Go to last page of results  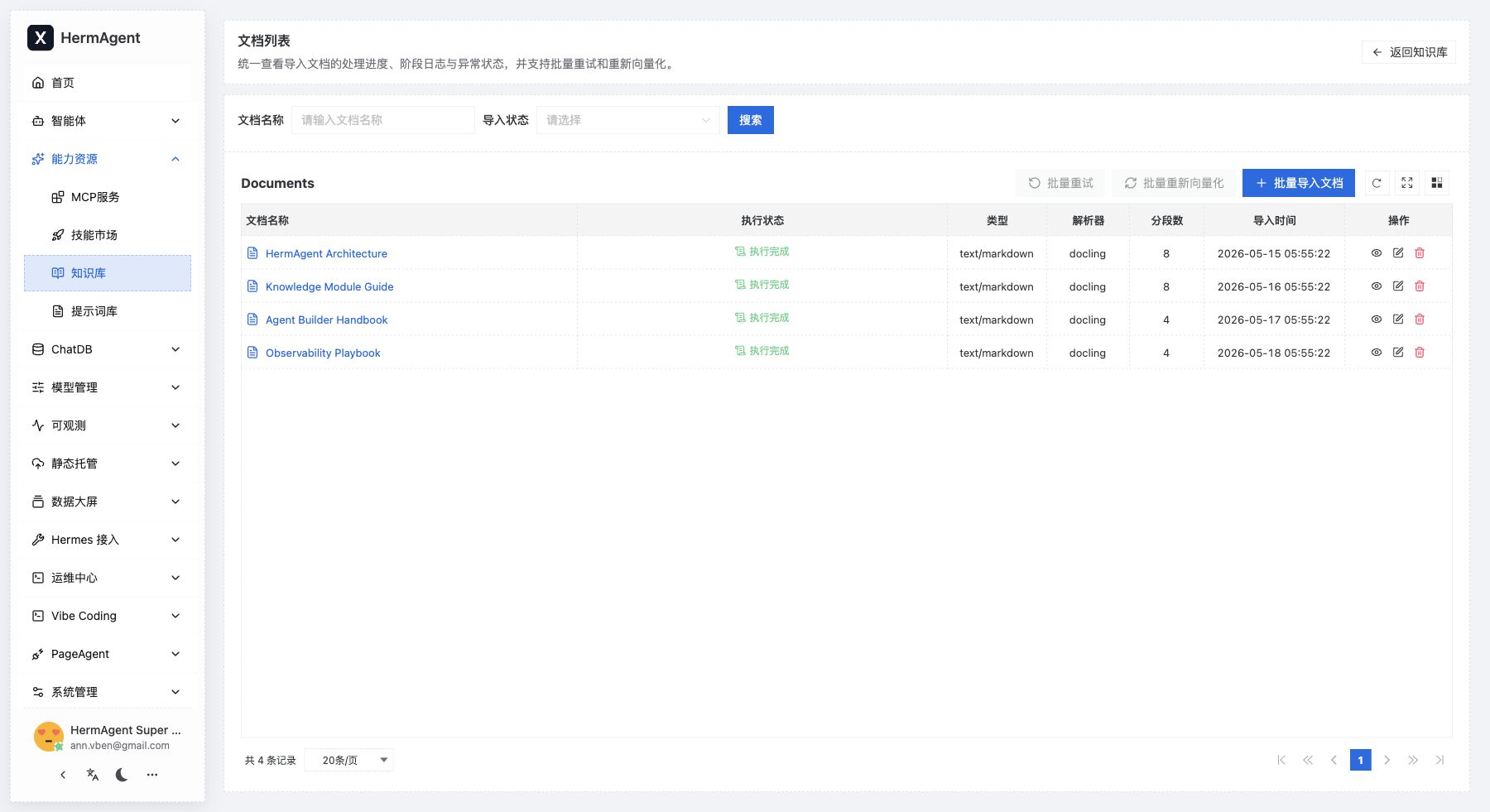click(1440, 760)
